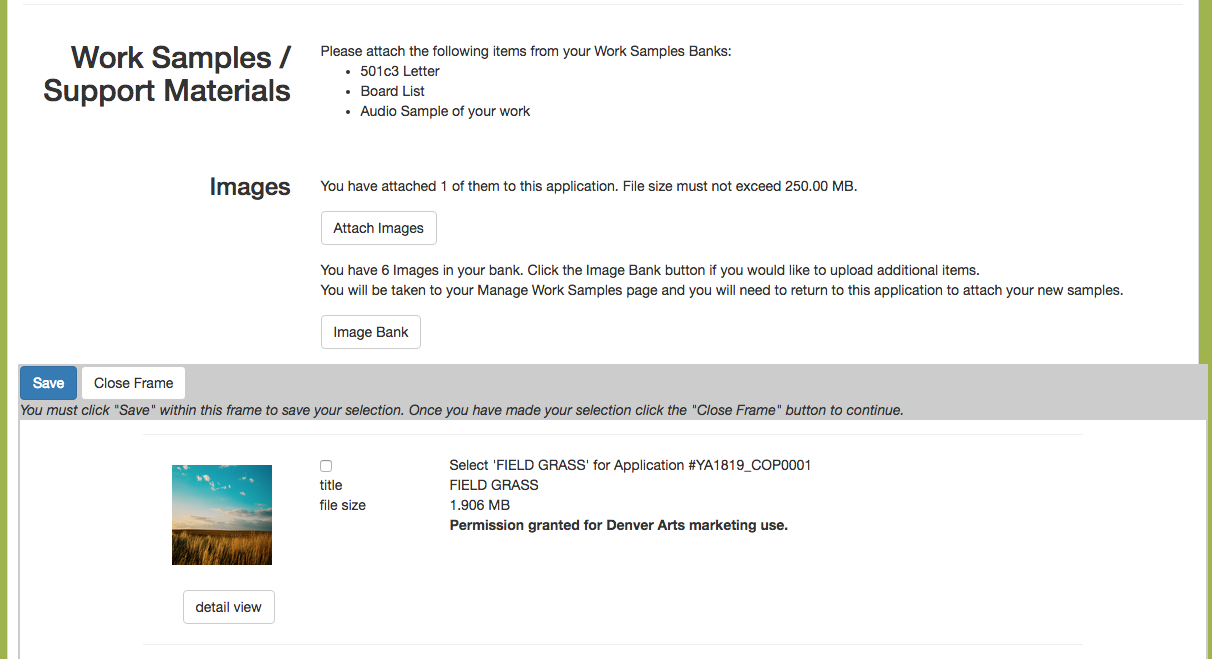Viewport: 1212px width, 659px height.
Task: Click the attached 1 of them message
Action: (589, 186)
